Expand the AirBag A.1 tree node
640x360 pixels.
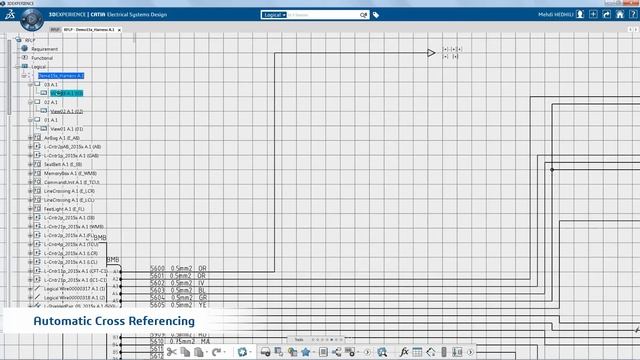coord(30,138)
